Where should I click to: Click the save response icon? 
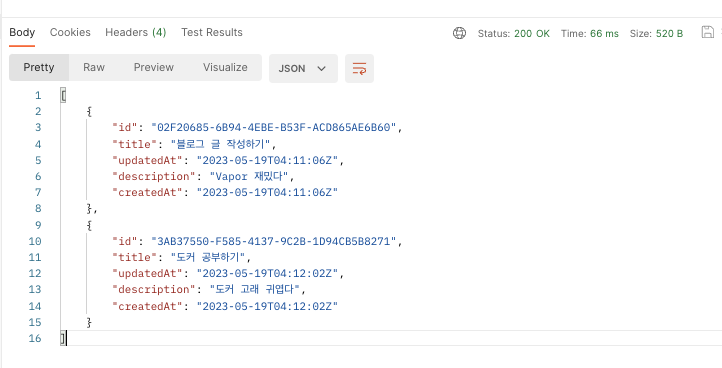[x=707, y=32]
